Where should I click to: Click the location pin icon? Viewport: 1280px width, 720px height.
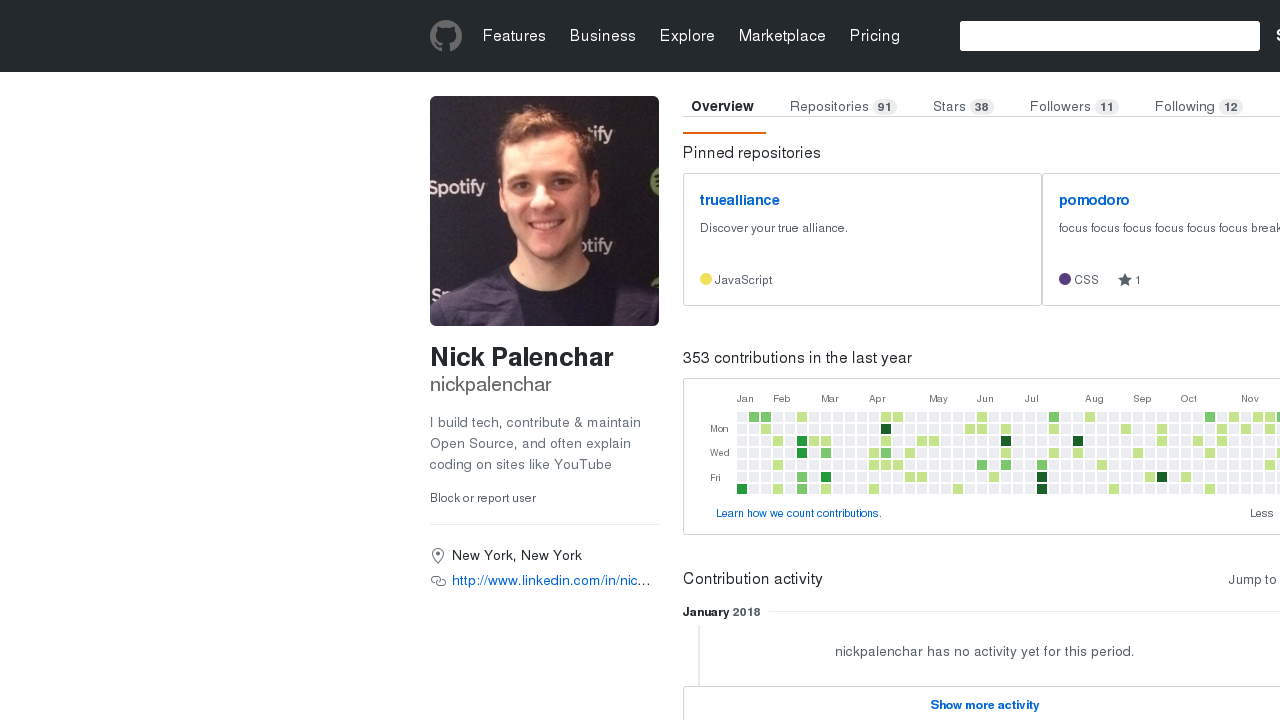[438, 556]
